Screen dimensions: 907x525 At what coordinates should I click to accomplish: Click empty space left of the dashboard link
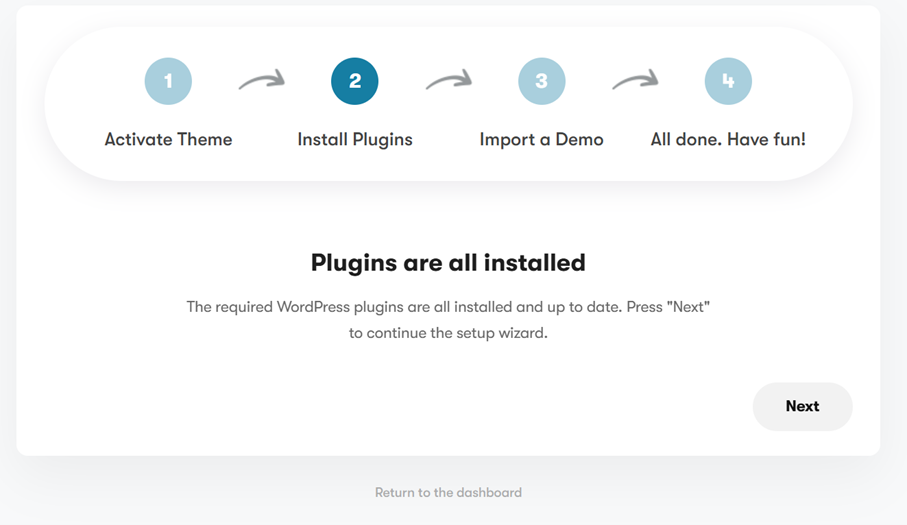200,492
